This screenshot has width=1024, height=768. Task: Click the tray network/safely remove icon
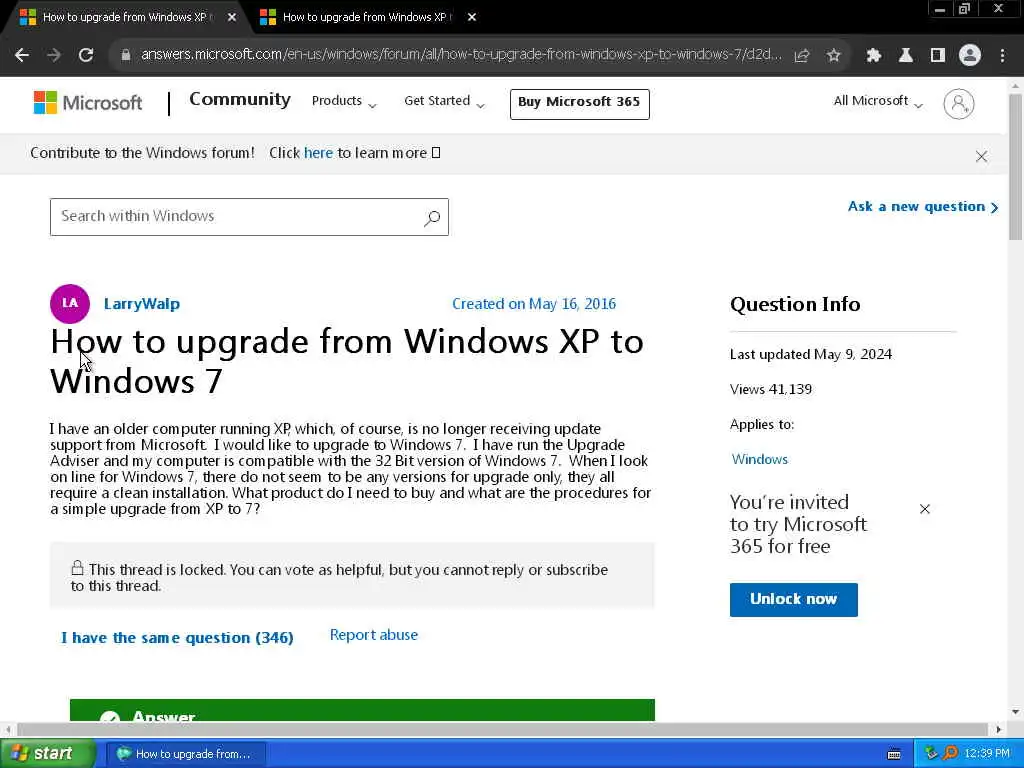(x=931, y=754)
